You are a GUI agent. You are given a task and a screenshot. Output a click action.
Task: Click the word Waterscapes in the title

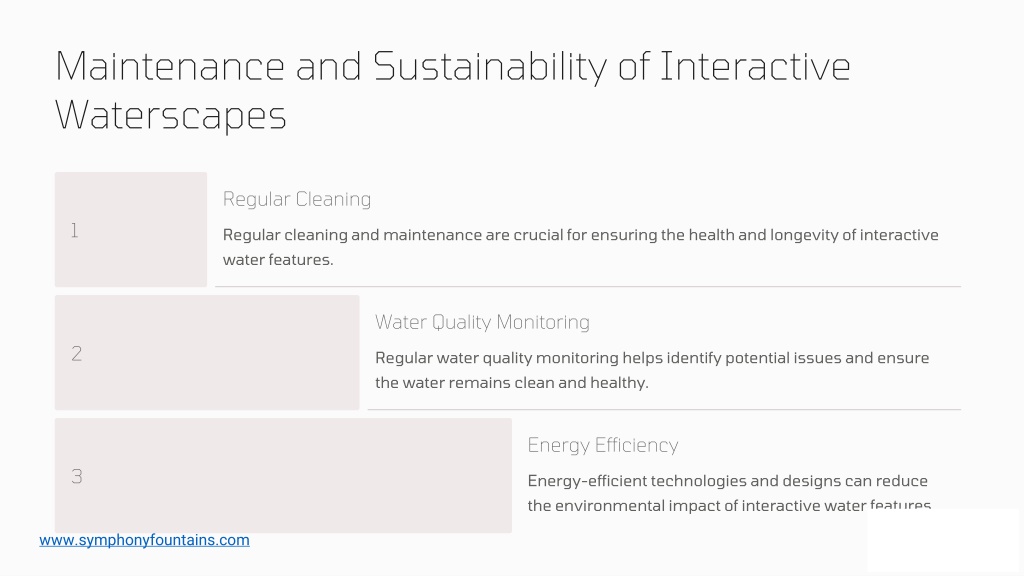tap(170, 116)
